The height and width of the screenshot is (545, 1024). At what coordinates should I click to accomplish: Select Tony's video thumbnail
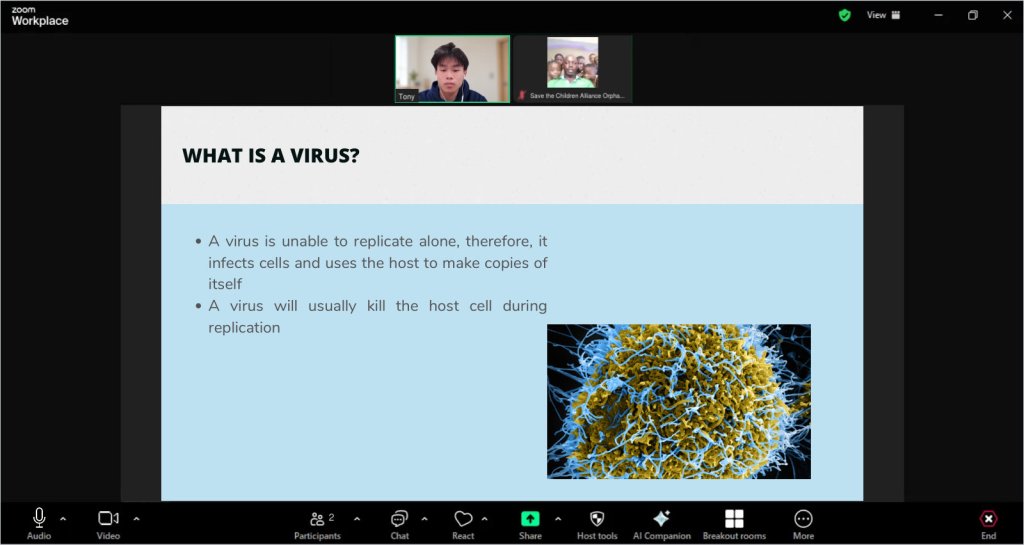click(452, 69)
